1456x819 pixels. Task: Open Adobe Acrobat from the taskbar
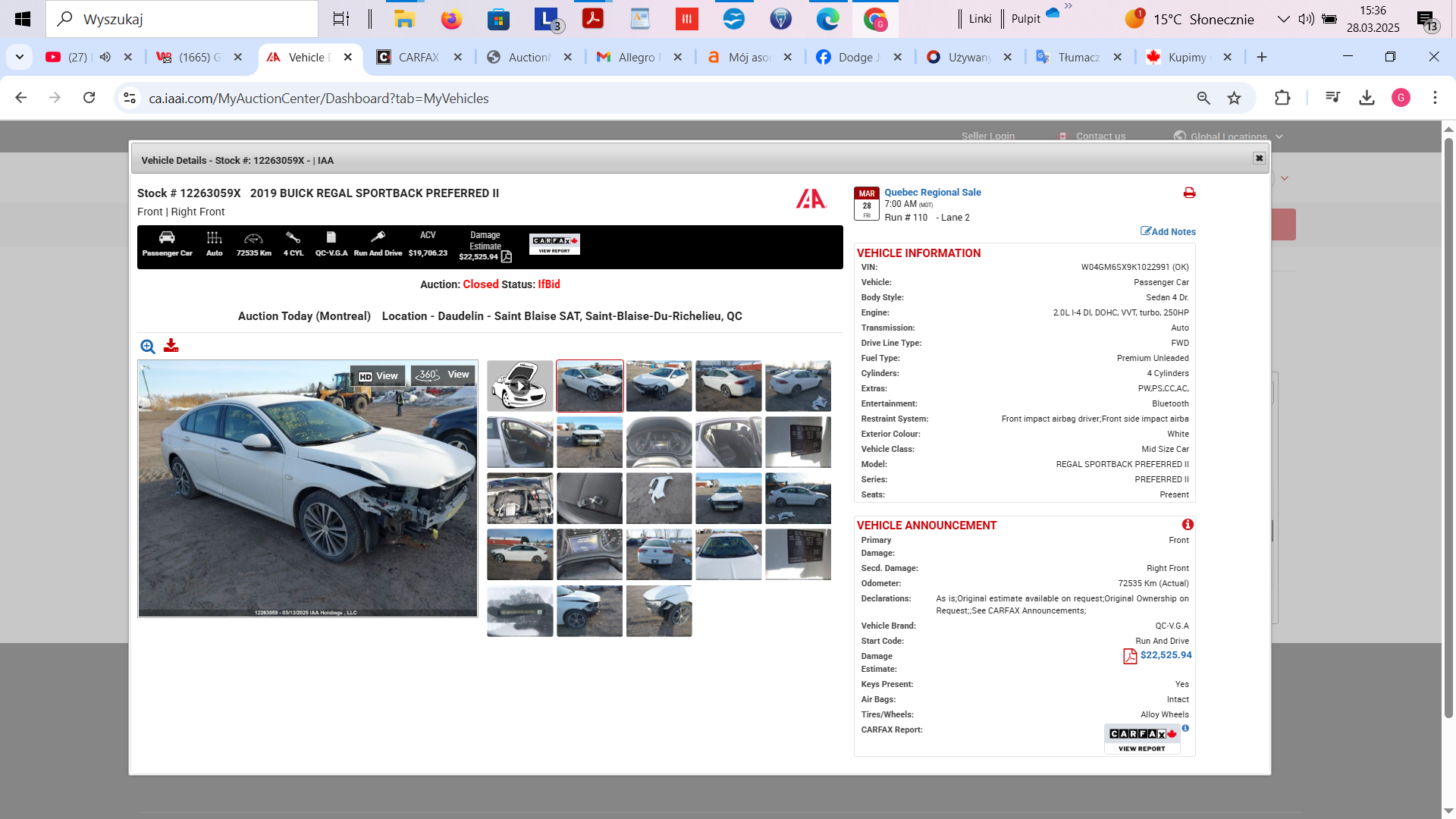(x=592, y=19)
